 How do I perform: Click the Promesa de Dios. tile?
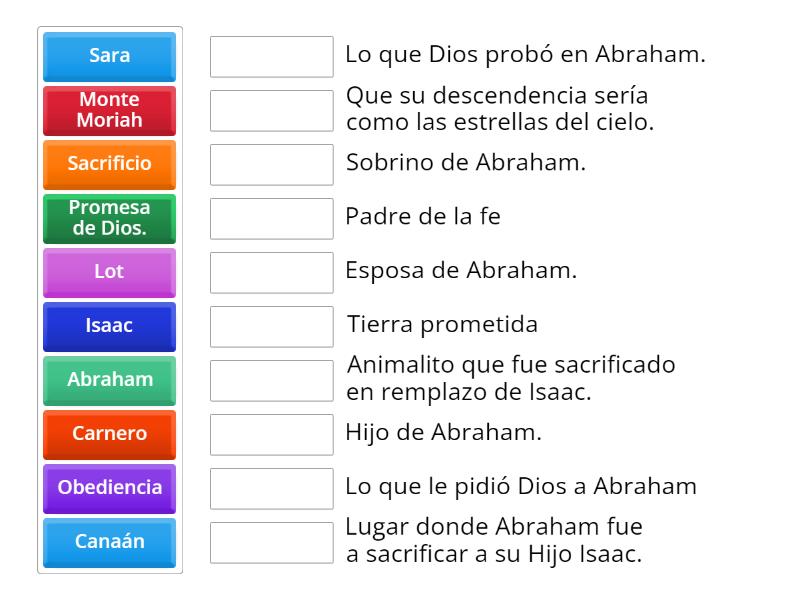click(109, 219)
